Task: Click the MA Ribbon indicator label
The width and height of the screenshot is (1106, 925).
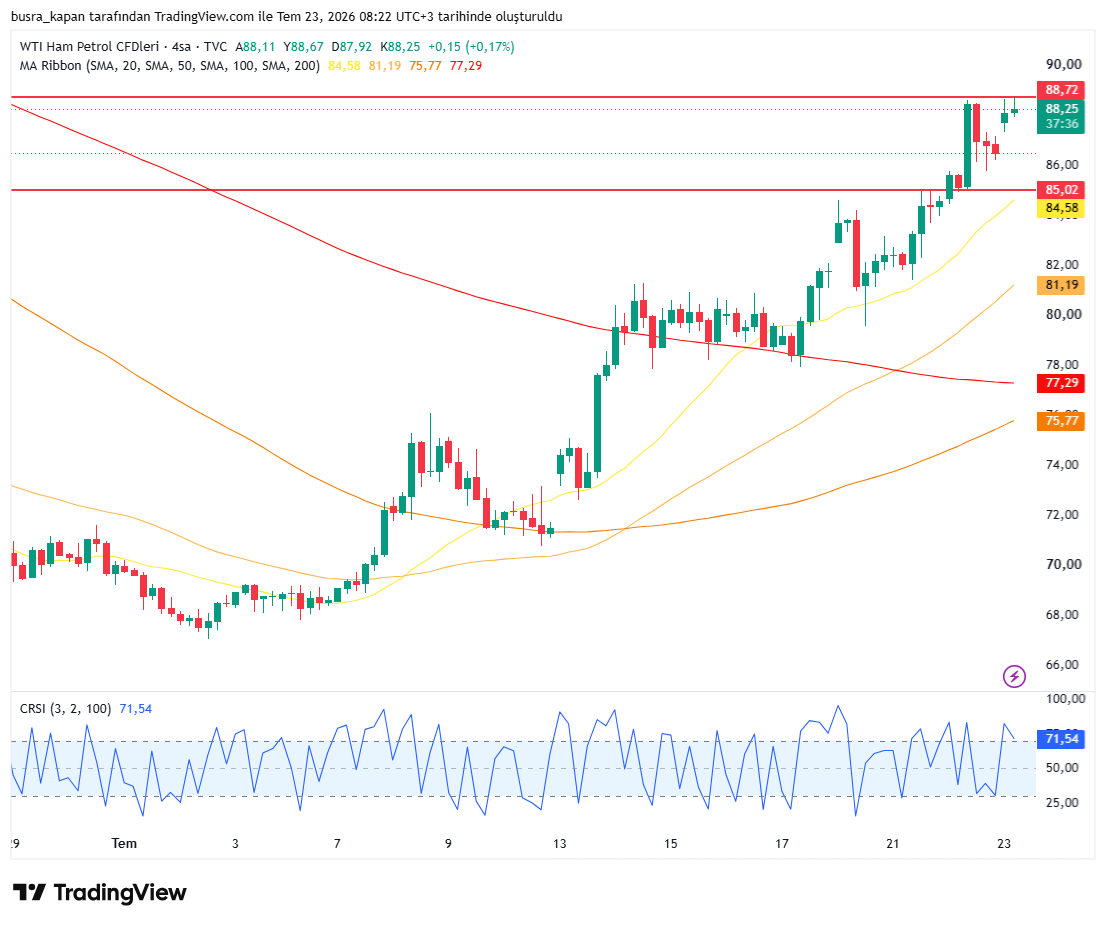Action: coord(169,66)
